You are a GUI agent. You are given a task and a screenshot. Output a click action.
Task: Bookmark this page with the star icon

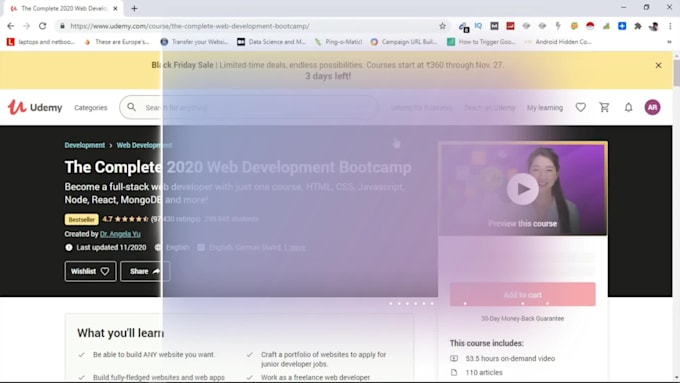[442, 26]
